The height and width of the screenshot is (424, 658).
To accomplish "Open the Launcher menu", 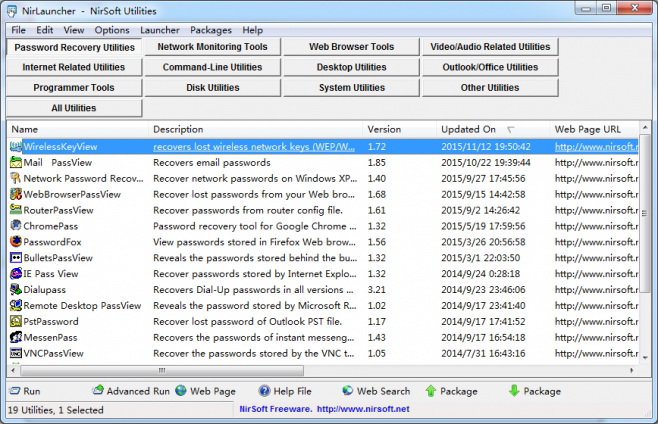I will (160, 30).
